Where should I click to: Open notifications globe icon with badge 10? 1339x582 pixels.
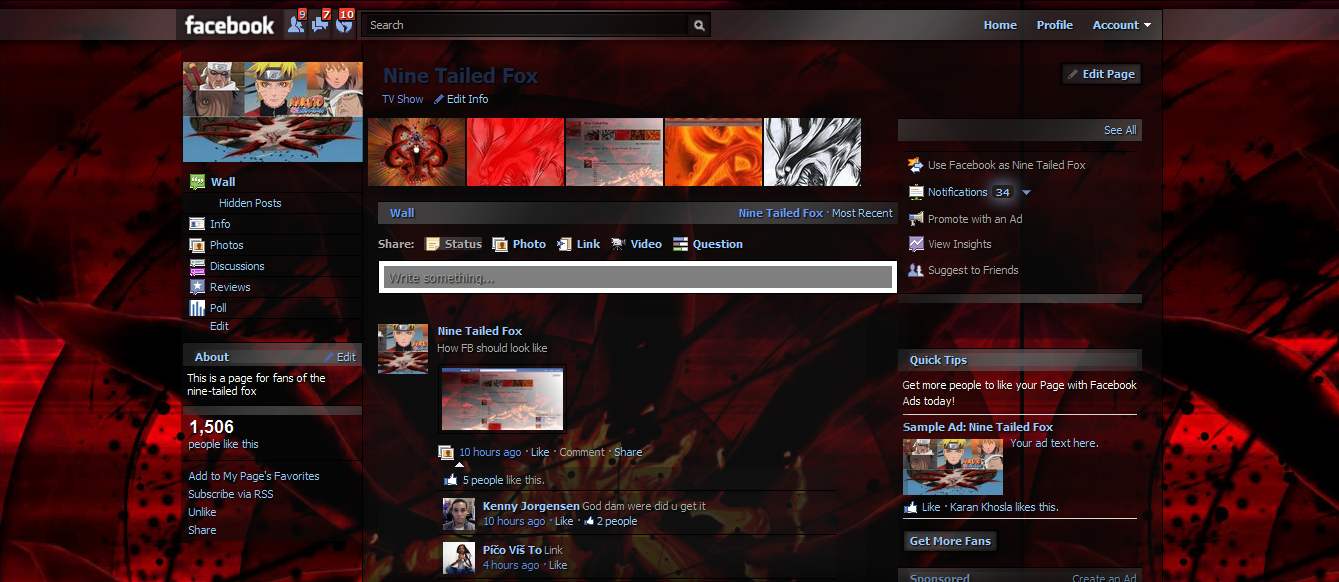[x=344, y=25]
